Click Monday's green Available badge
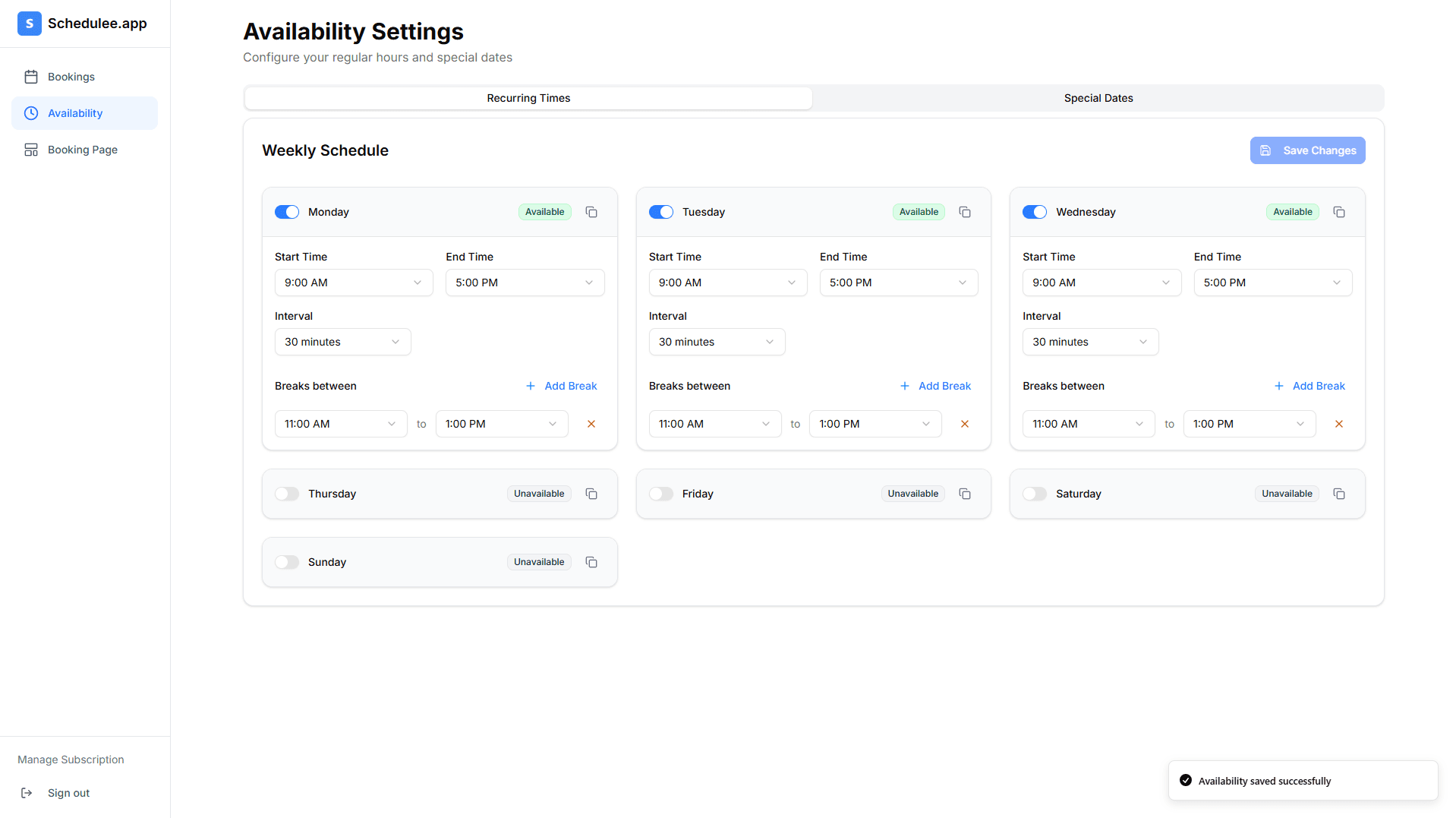The height and width of the screenshot is (818, 1456). point(545,212)
